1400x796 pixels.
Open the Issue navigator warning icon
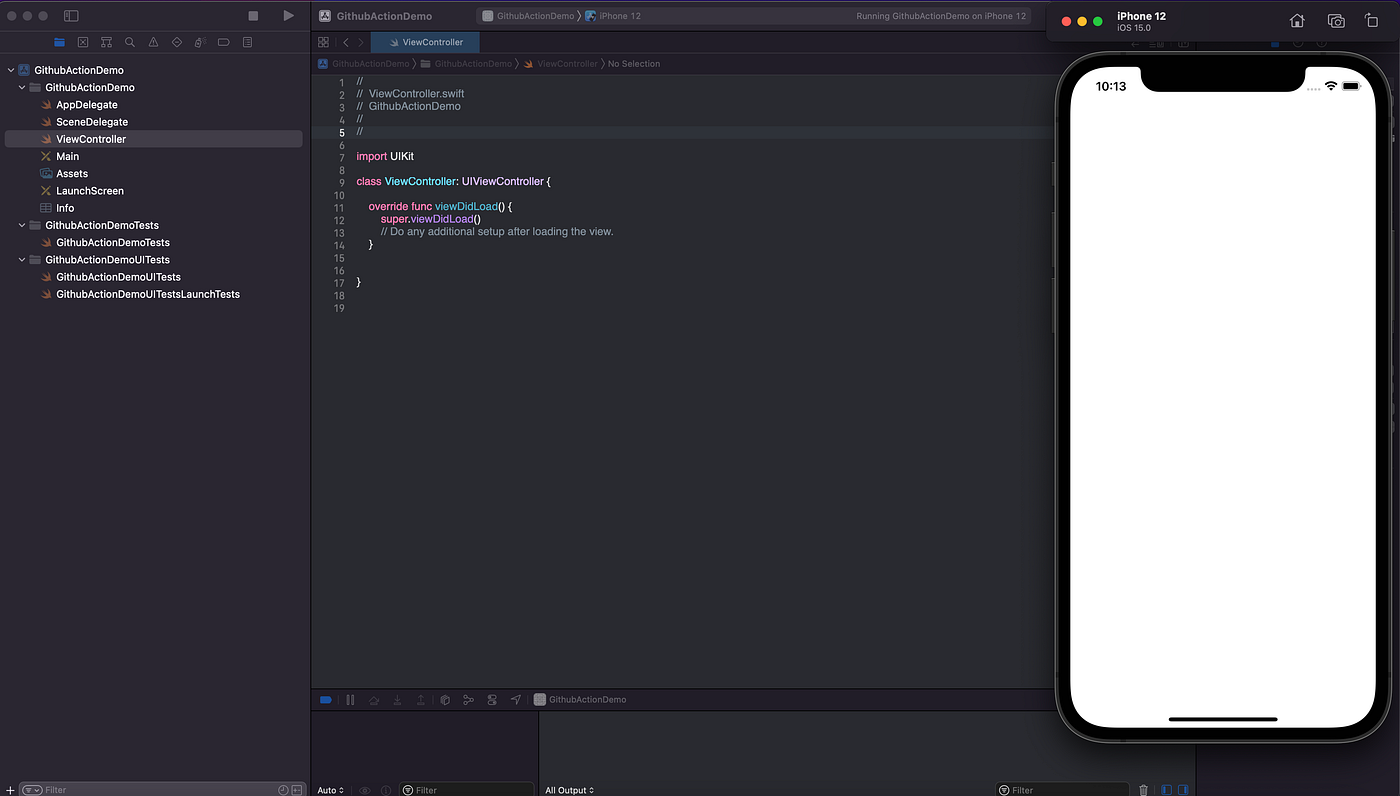tap(152, 42)
